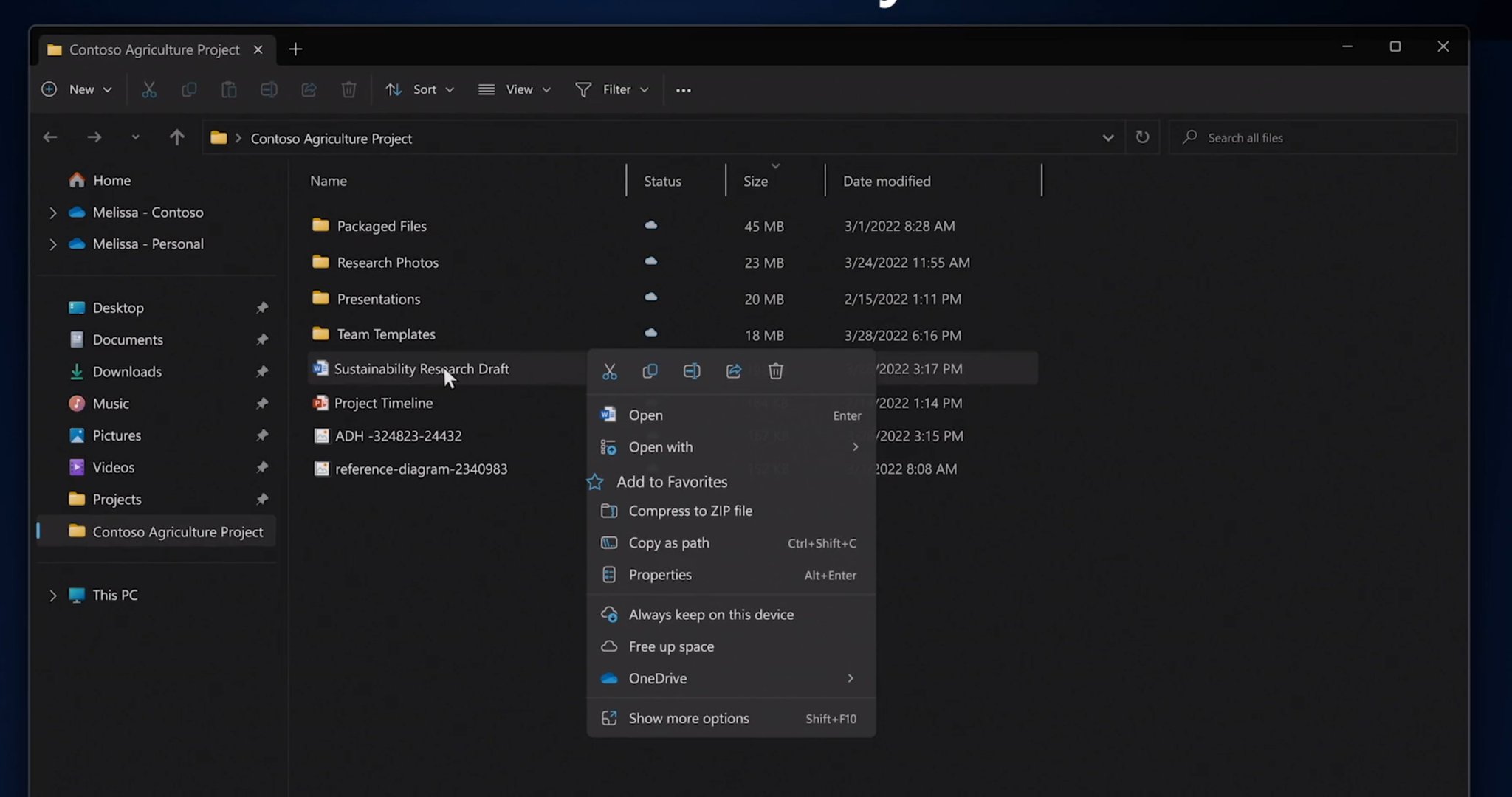Open the See more ellipsis menu
This screenshot has width=1512, height=797.
pyautogui.click(x=683, y=90)
